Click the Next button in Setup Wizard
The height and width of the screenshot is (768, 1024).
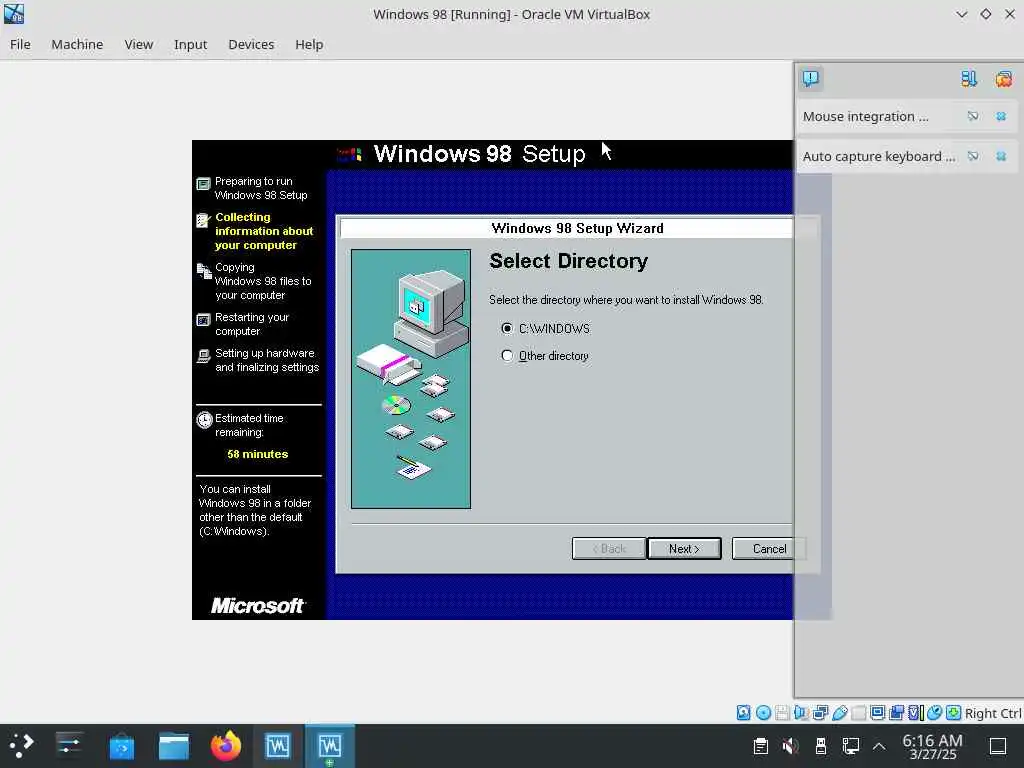coord(684,549)
